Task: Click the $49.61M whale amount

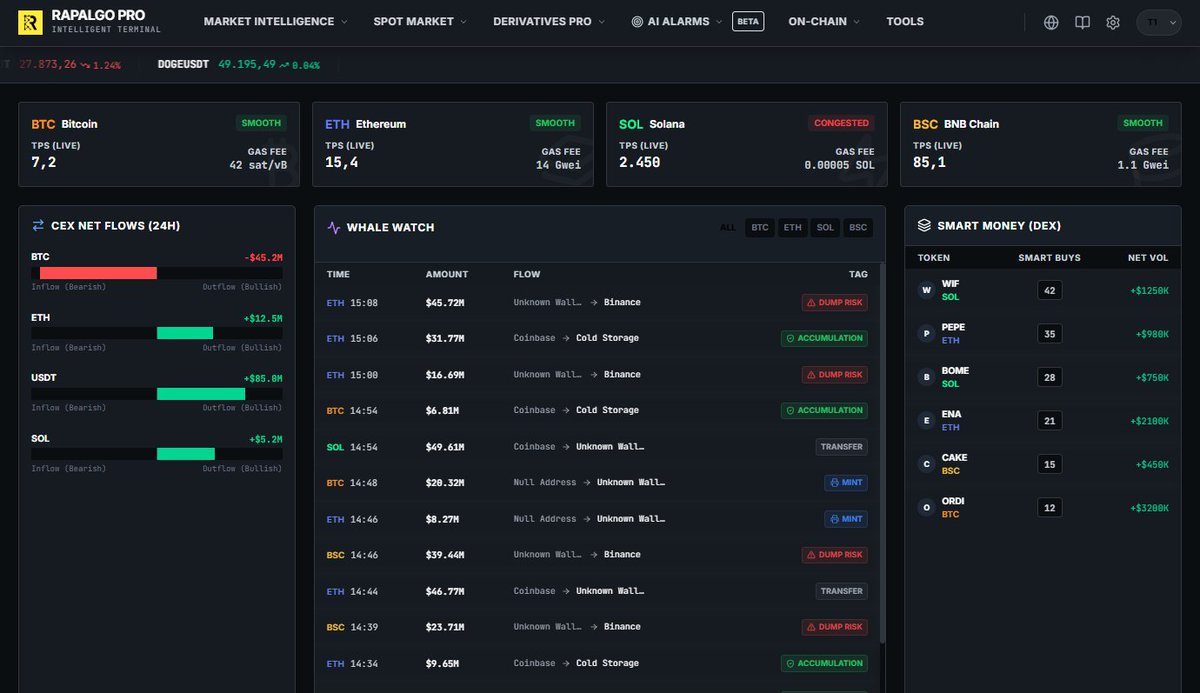Action: [x=444, y=447]
